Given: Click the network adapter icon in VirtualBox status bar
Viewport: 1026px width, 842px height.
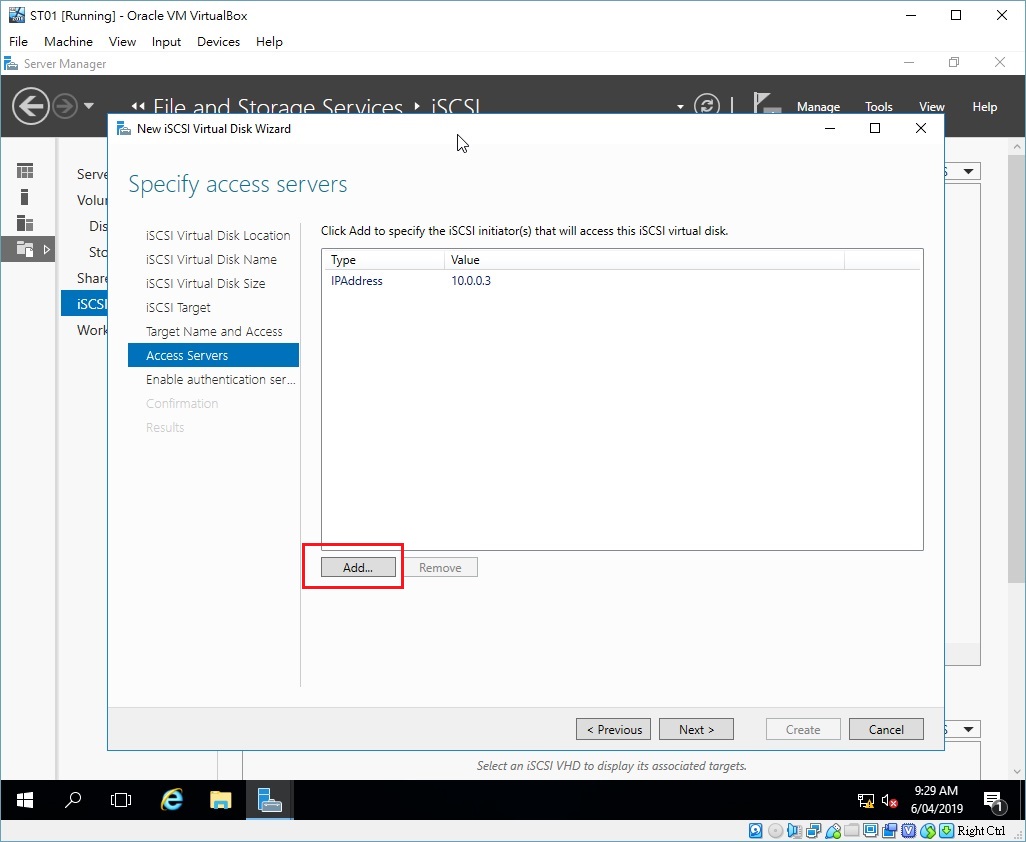Looking at the screenshot, I should (813, 831).
